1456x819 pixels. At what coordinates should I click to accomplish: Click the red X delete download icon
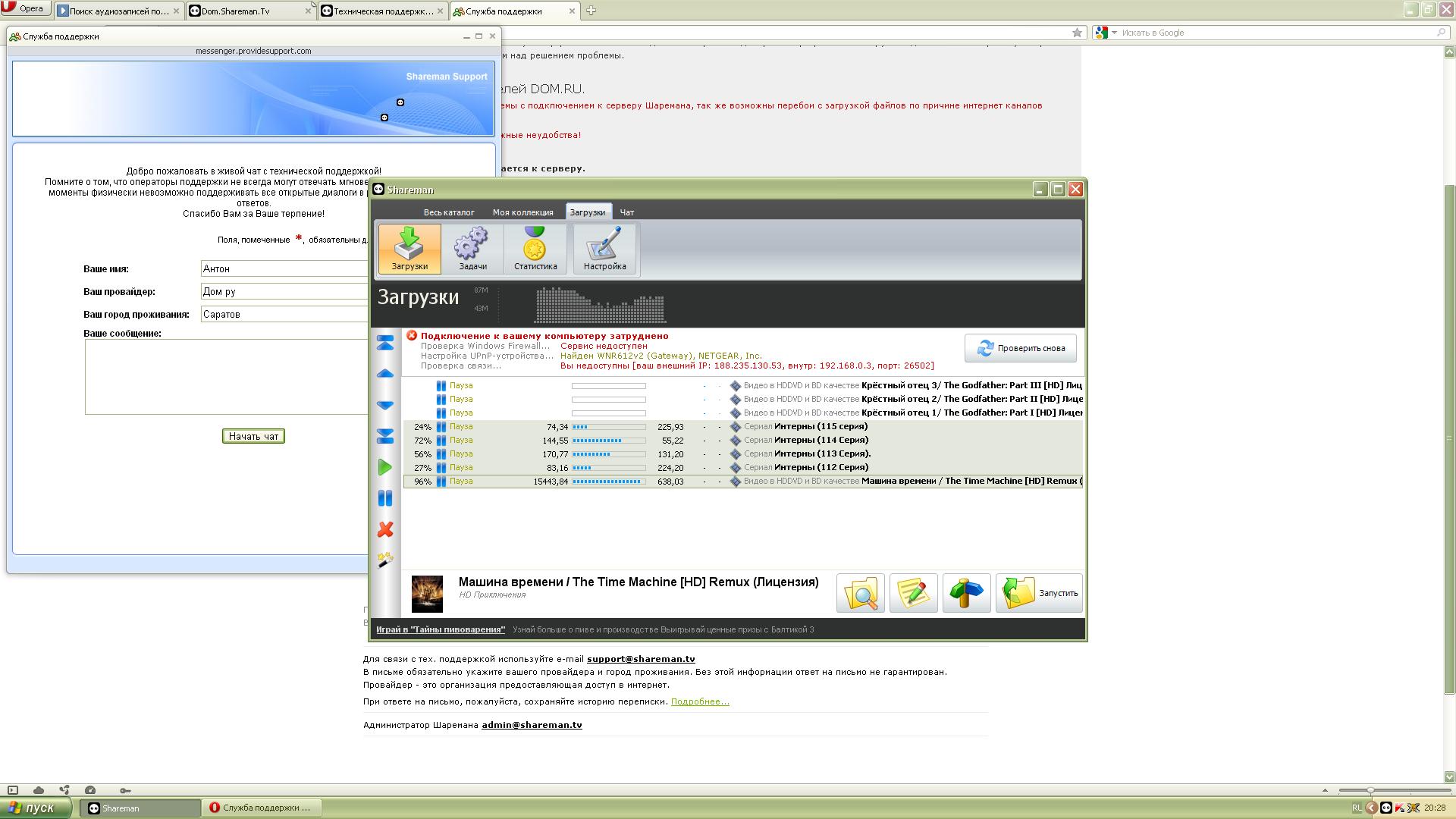(385, 529)
